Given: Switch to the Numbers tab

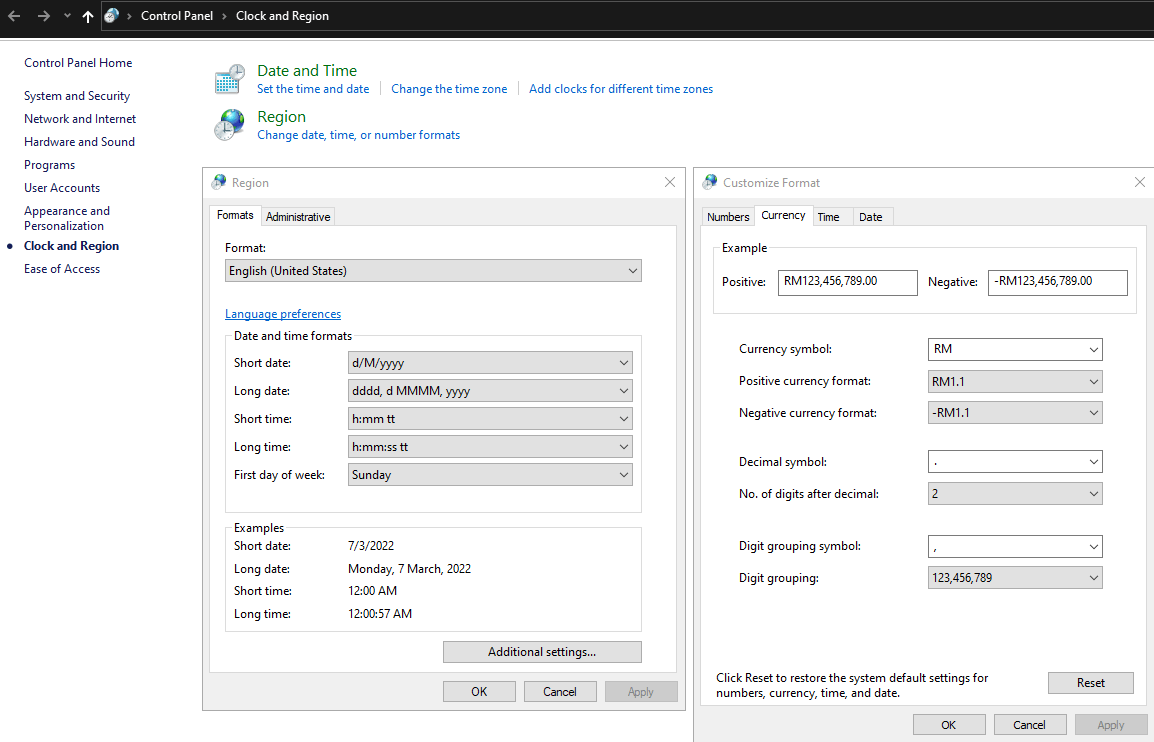Looking at the screenshot, I should point(728,216).
